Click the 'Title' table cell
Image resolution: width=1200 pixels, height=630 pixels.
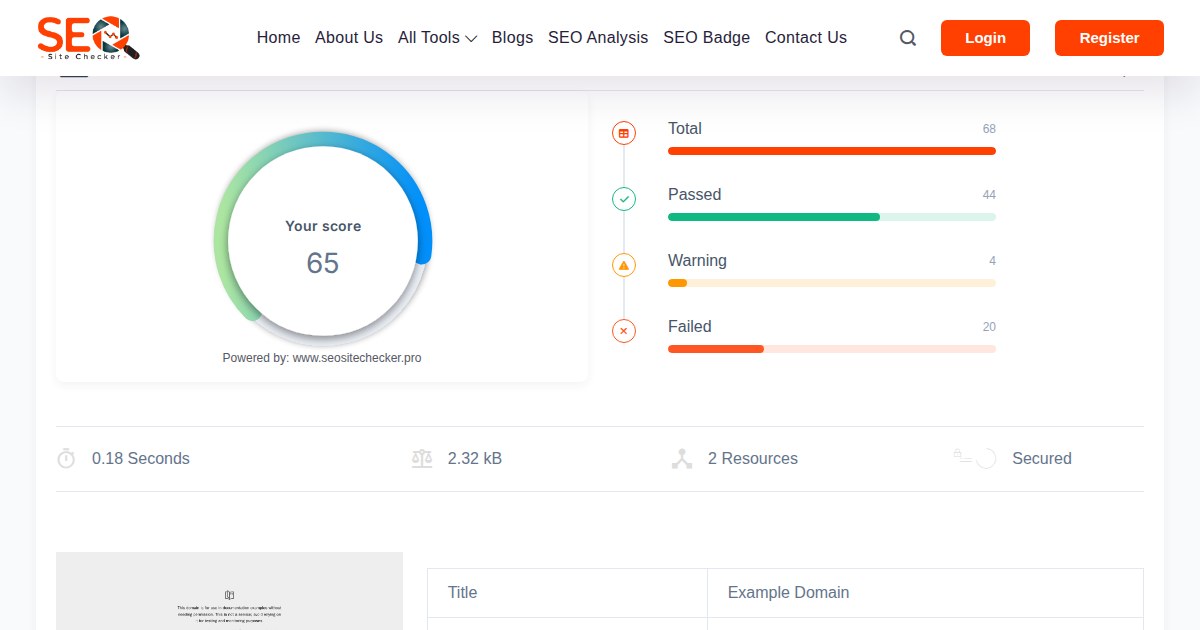567,592
